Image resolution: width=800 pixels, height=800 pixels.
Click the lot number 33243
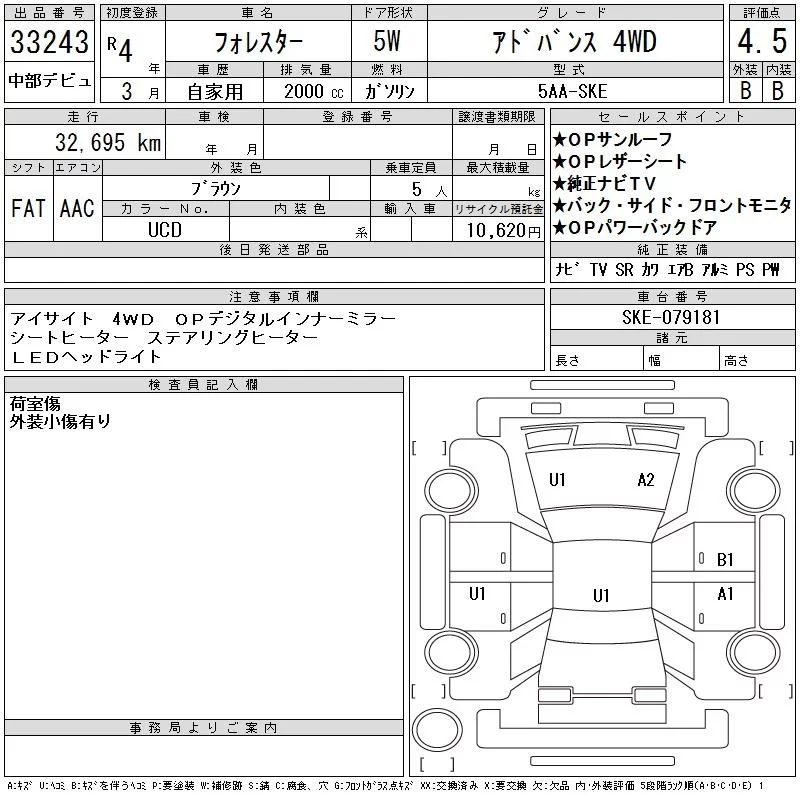click(x=49, y=42)
